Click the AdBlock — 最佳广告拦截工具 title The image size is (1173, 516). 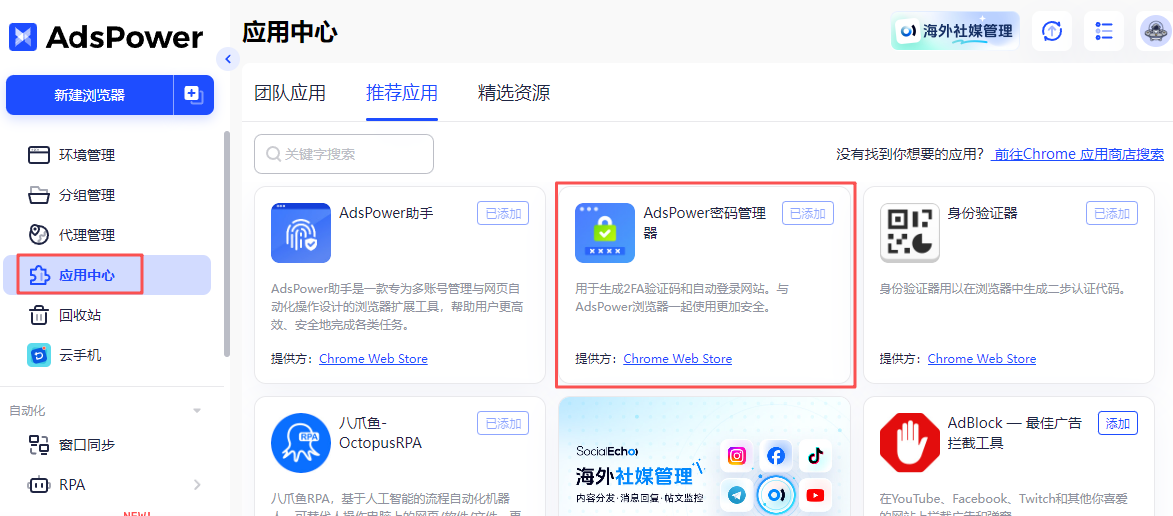[x=1014, y=433]
